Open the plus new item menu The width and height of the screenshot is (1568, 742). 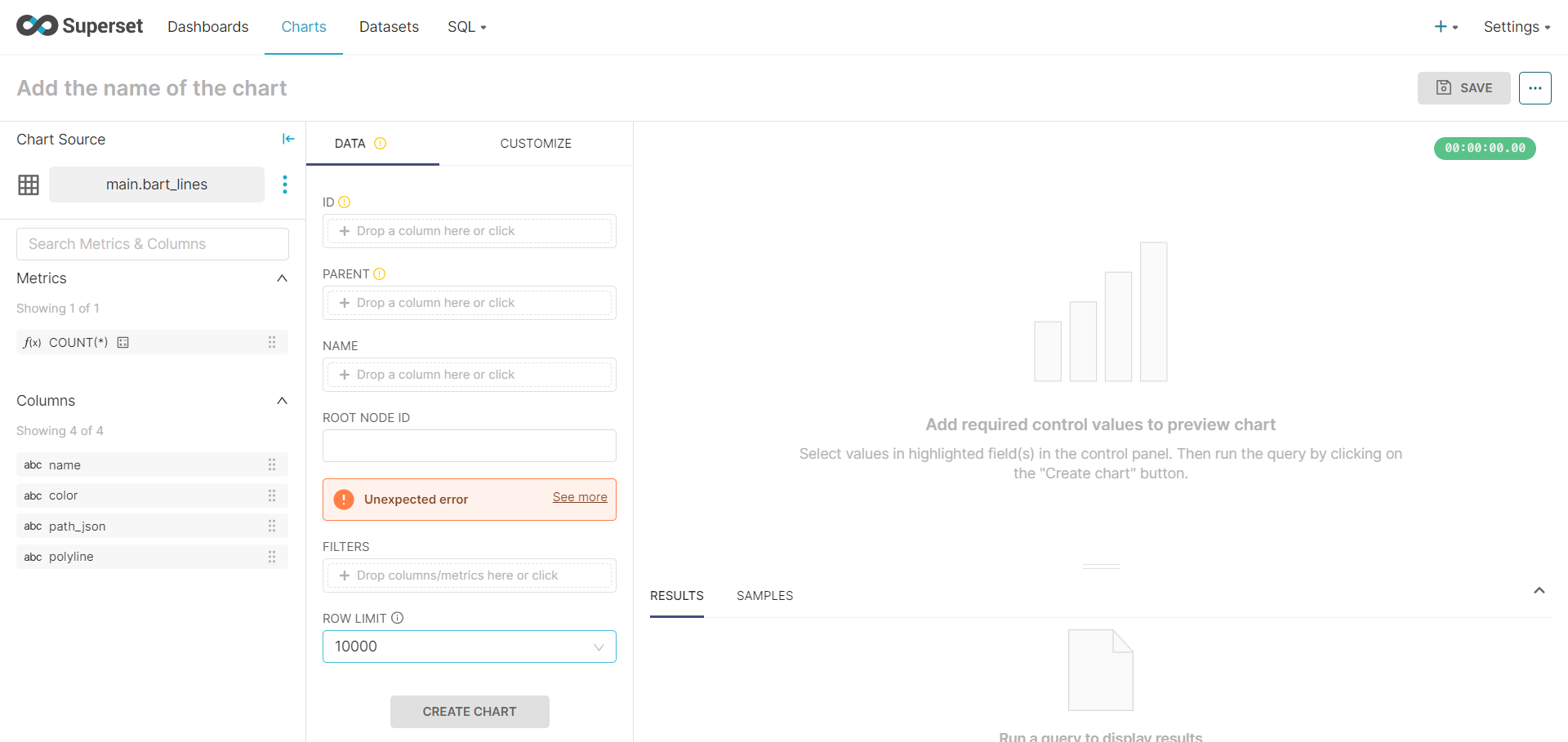point(1445,27)
